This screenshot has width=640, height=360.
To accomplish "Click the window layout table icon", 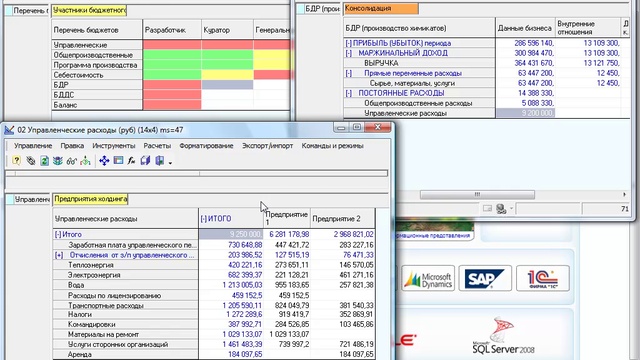I will [118, 161].
